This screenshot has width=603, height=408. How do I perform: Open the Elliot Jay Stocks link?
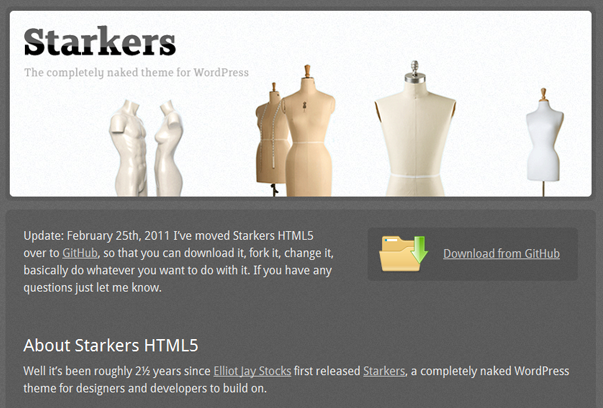coord(252,371)
